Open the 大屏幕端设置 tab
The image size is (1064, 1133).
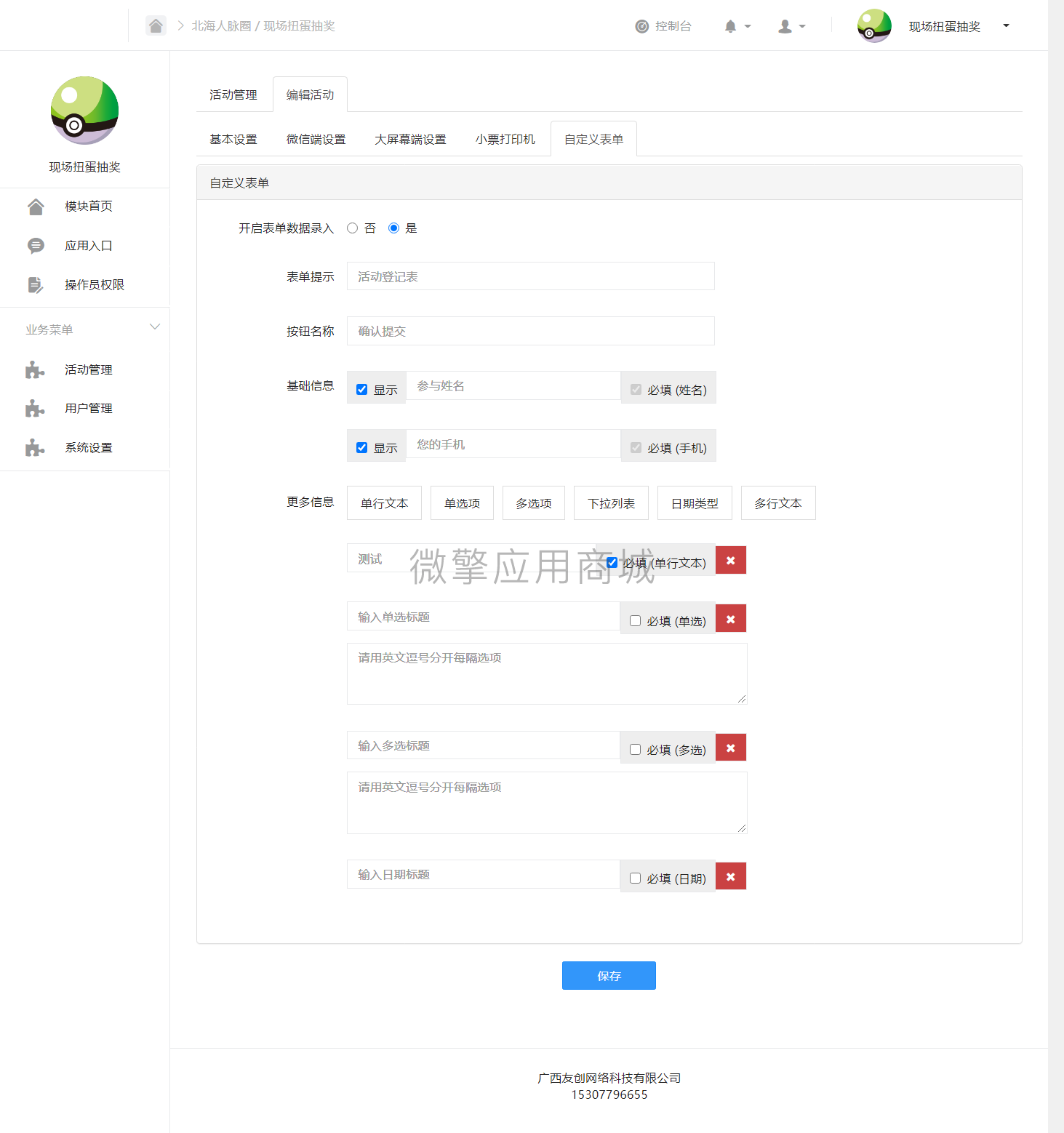pyautogui.click(x=410, y=139)
